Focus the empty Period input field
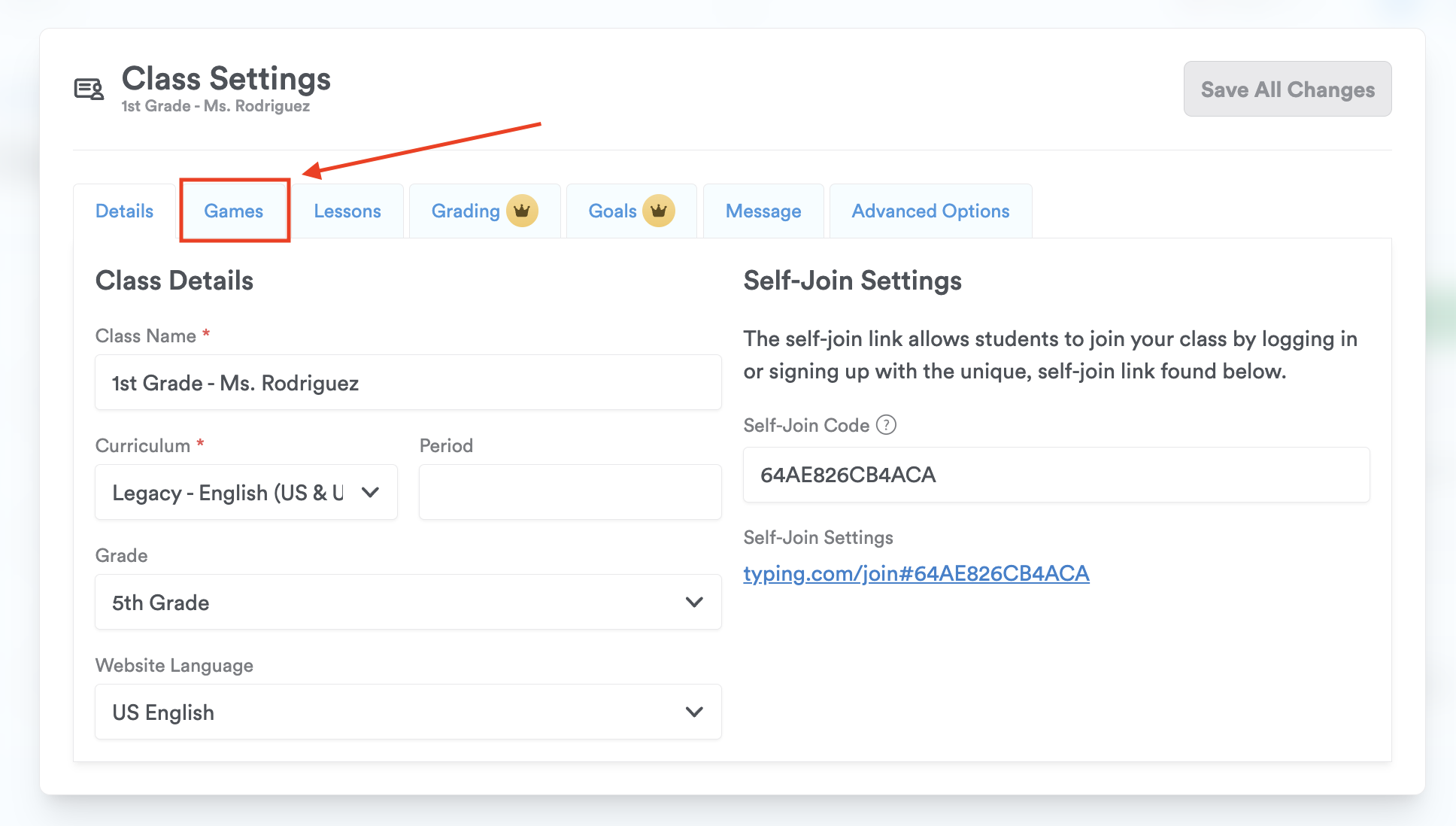The image size is (1456, 826). (x=570, y=492)
